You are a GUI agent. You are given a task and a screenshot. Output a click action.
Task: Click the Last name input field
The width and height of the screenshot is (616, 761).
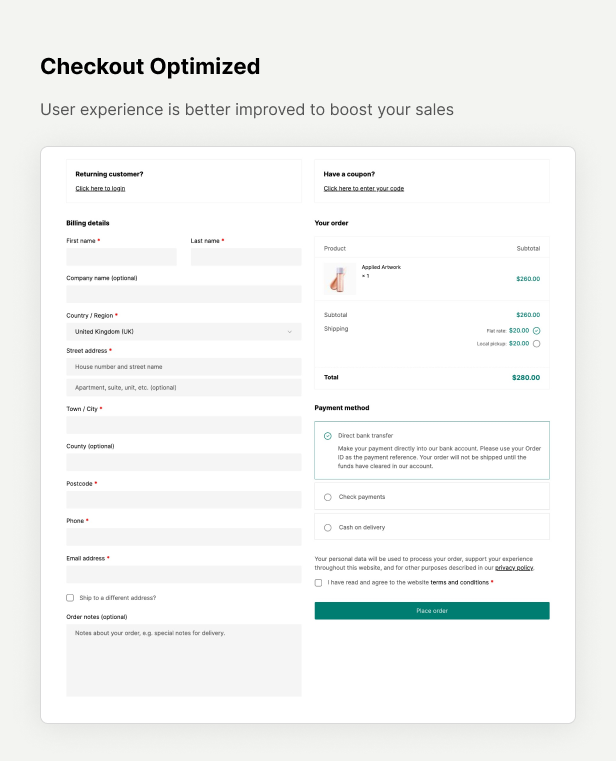(245, 257)
